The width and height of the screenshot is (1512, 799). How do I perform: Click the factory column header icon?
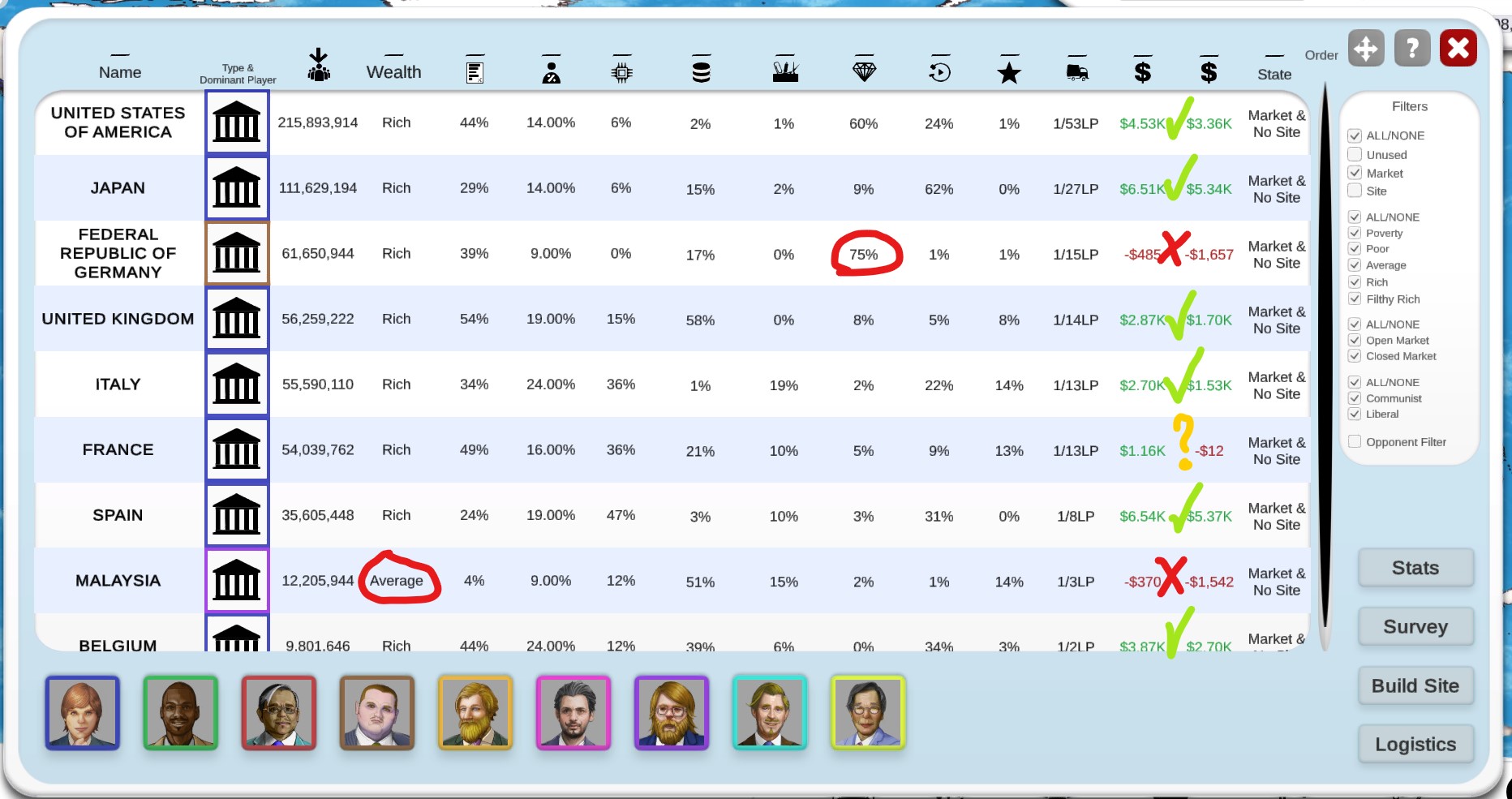(785, 72)
